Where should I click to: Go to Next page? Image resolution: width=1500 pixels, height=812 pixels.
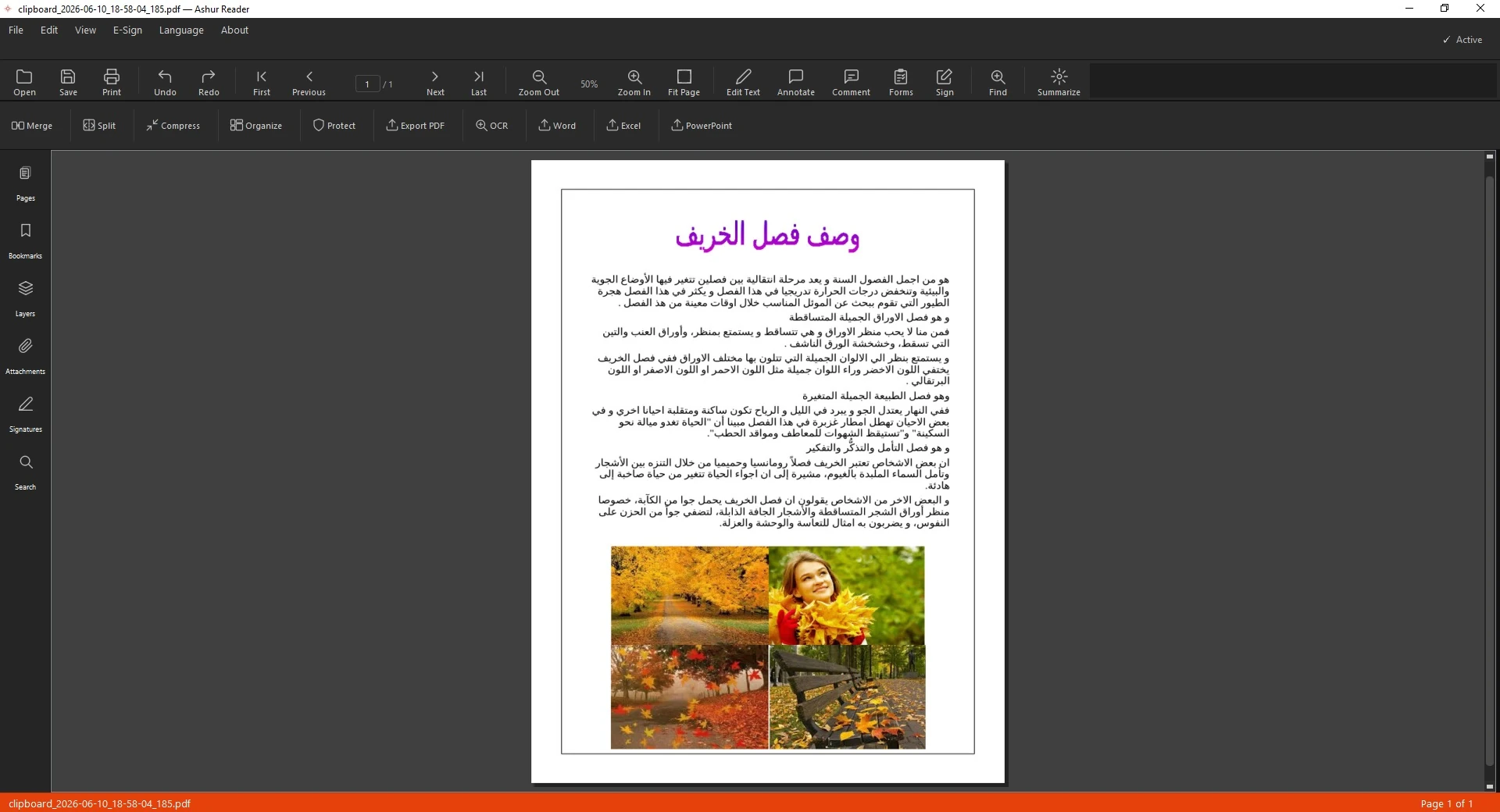[x=435, y=82]
